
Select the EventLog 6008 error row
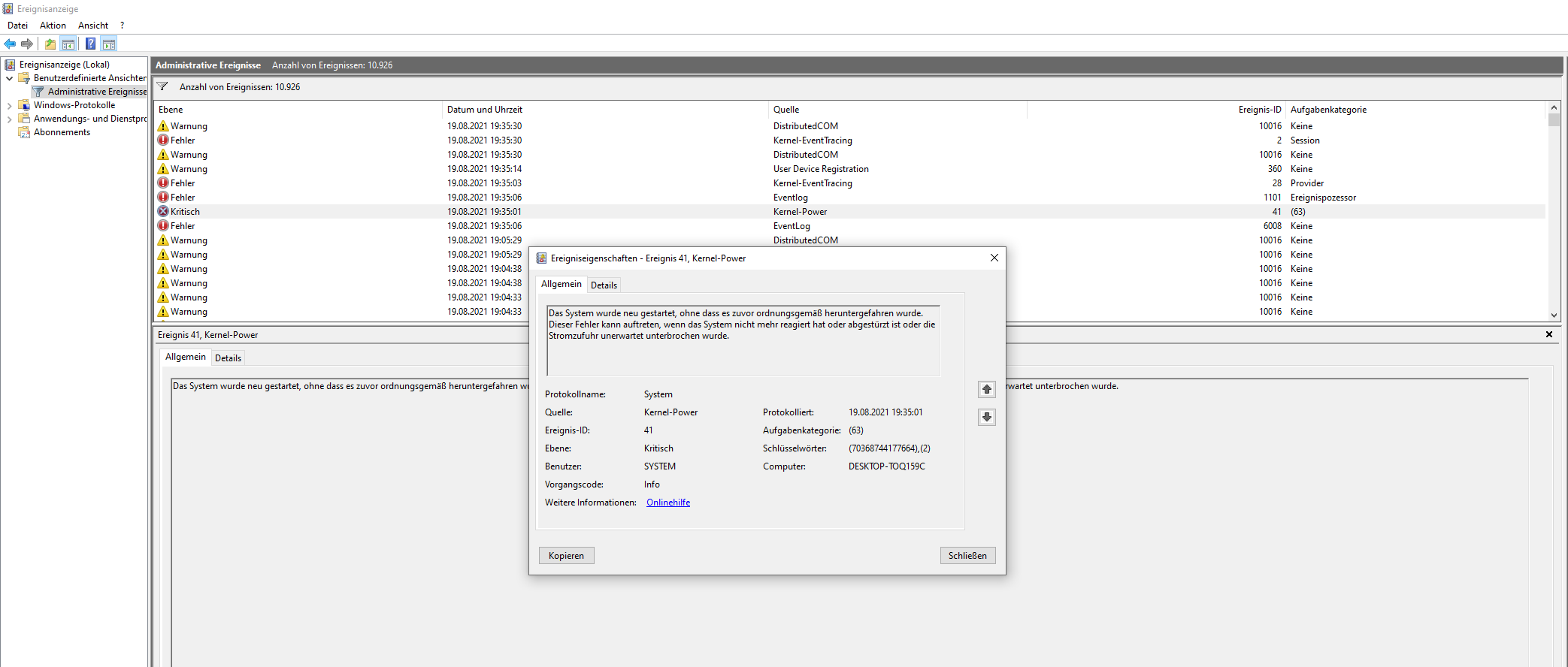point(850,226)
